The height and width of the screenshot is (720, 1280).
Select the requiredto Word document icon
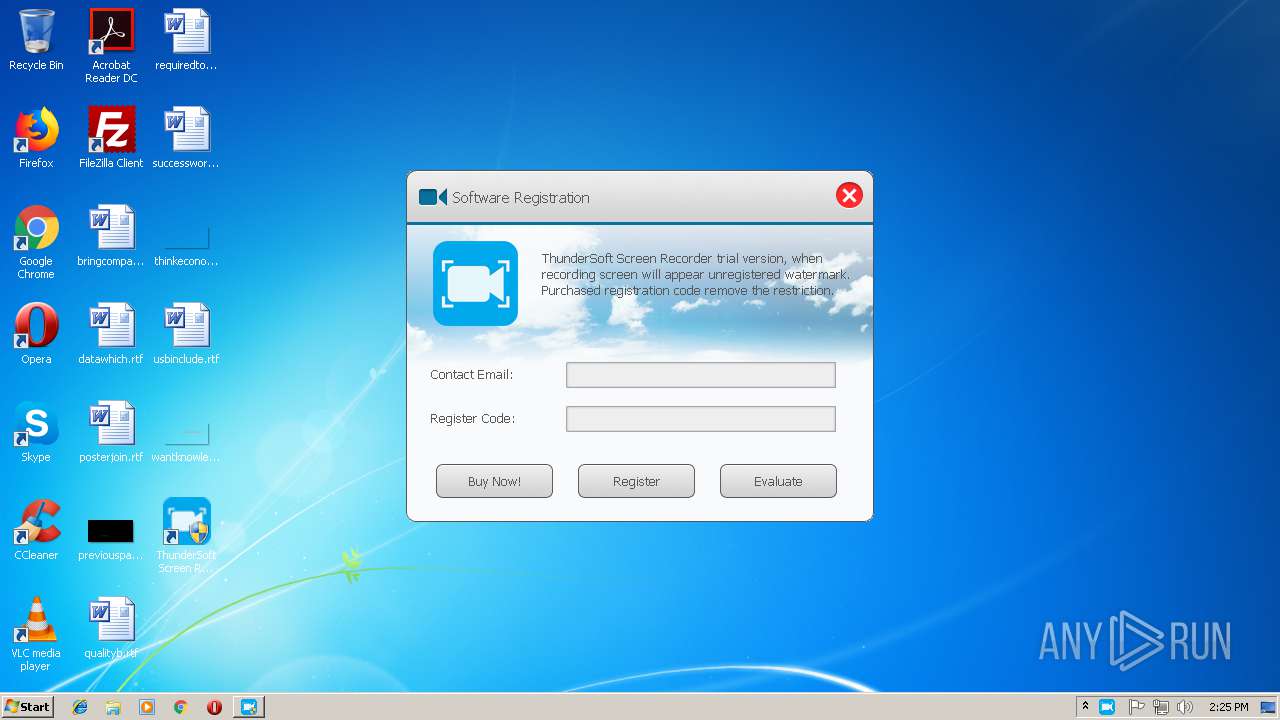pyautogui.click(x=186, y=40)
